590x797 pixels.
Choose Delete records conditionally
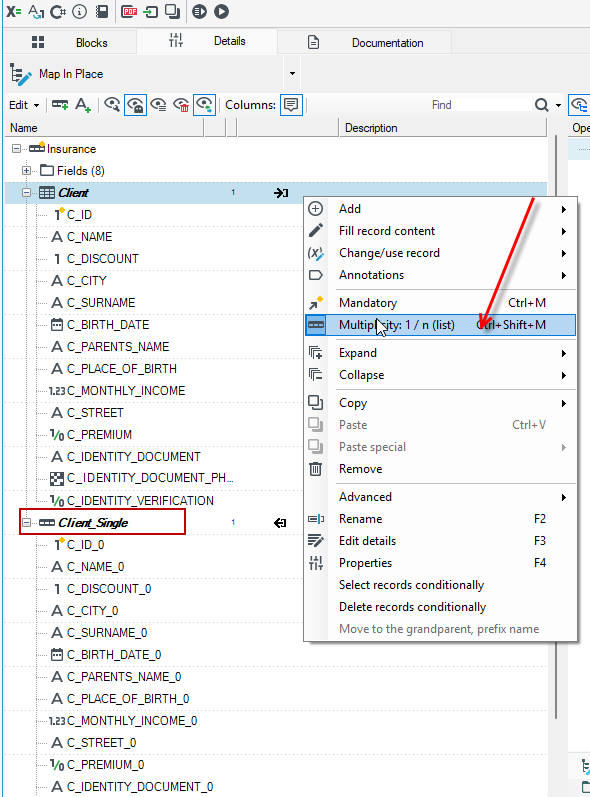pyautogui.click(x=440, y=607)
